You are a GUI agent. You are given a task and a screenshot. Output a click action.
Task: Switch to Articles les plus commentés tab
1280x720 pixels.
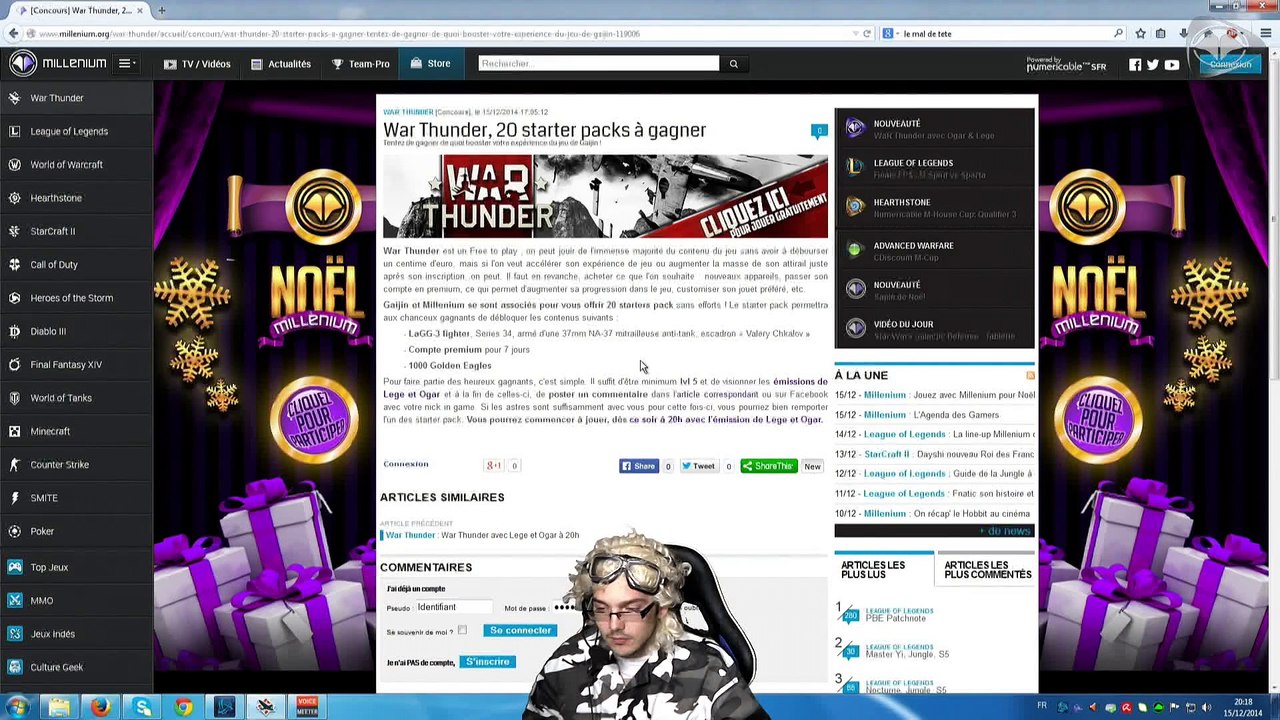tap(987, 569)
